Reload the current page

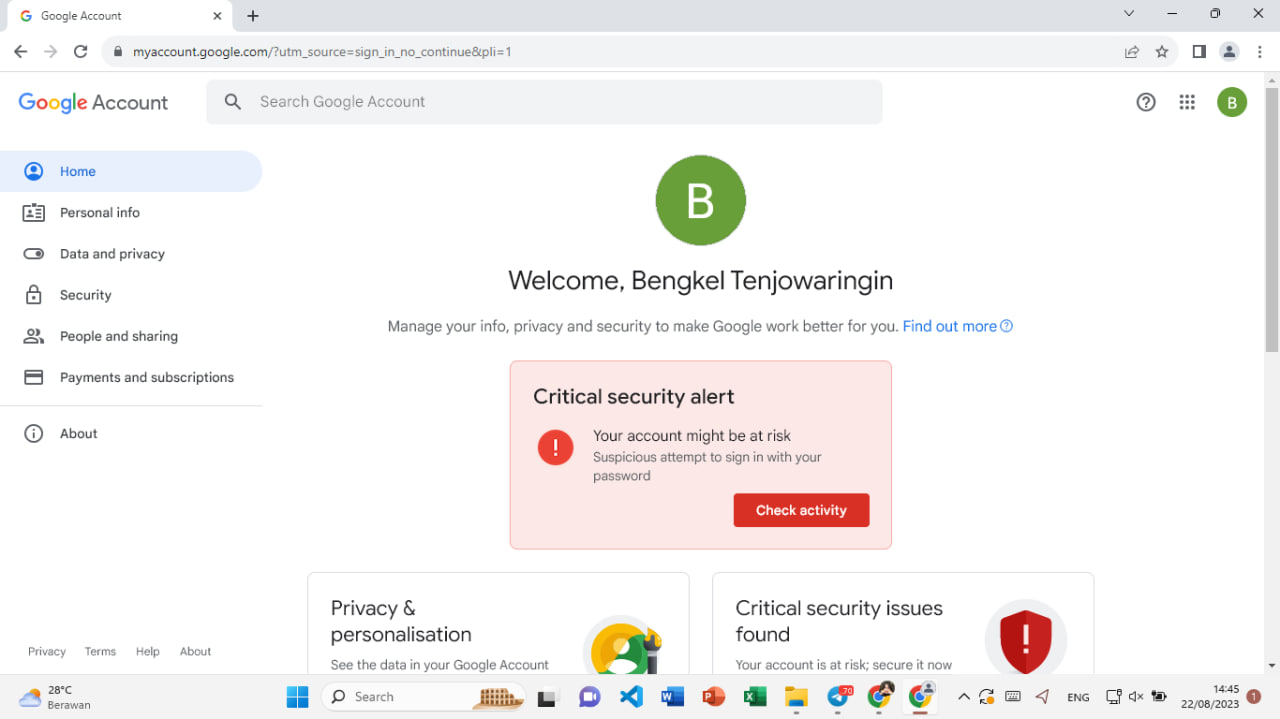81,52
